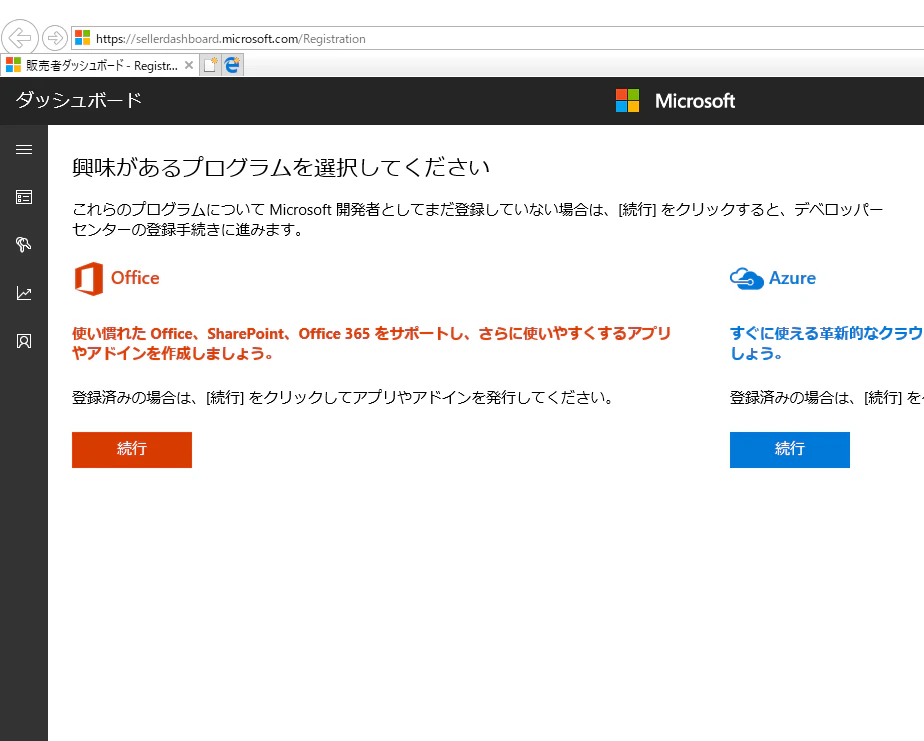924x741 pixels.
Task: Open the tools wrench icon in sidebar
Action: [24, 245]
